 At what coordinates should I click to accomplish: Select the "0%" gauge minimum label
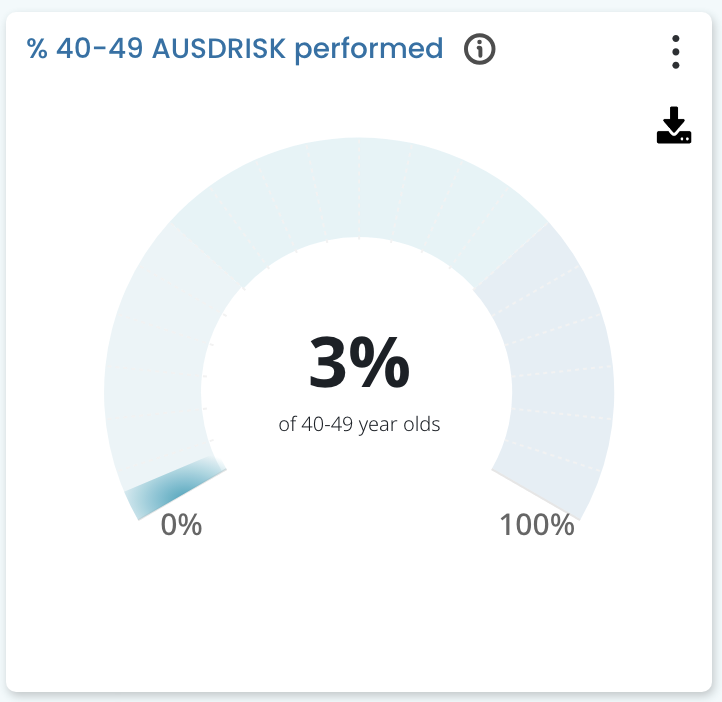pos(182,524)
